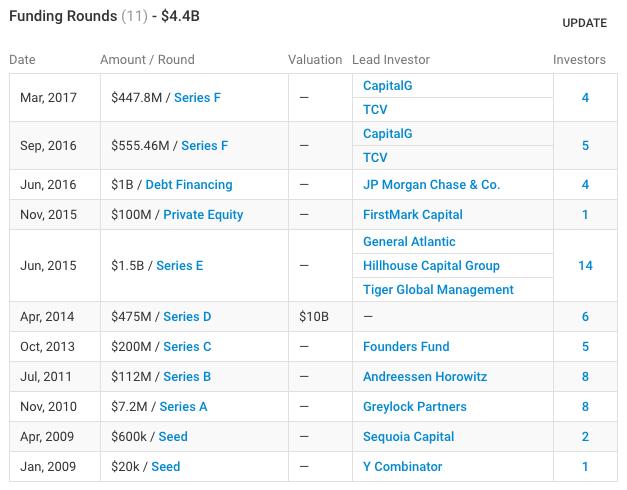Click the UPDATE button
This screenshot has height=490, width=627.
pos(584,23)
